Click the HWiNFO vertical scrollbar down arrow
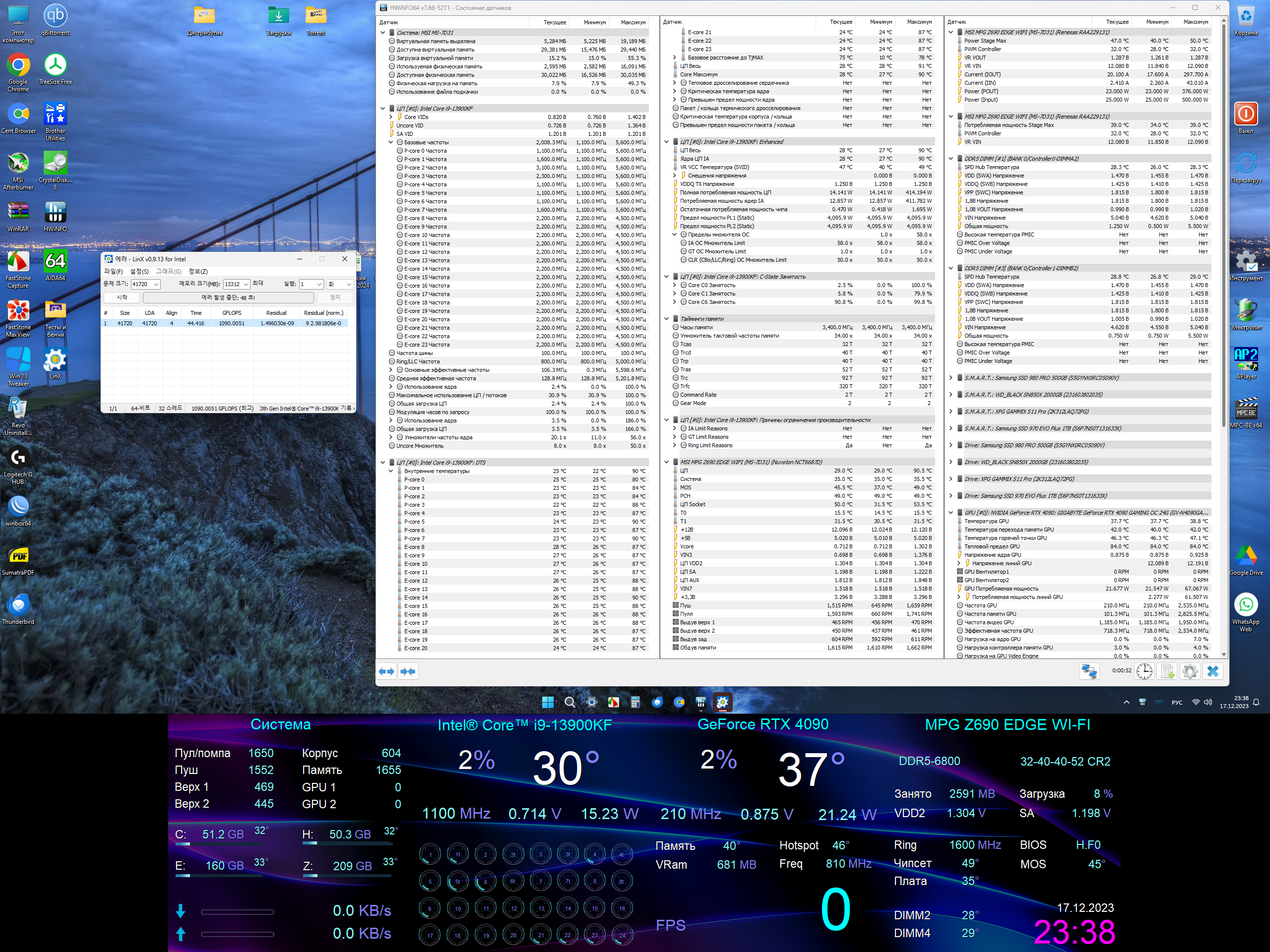Image resolution: width=1270 pixels, height=952 pixels. click(1223, 655)
